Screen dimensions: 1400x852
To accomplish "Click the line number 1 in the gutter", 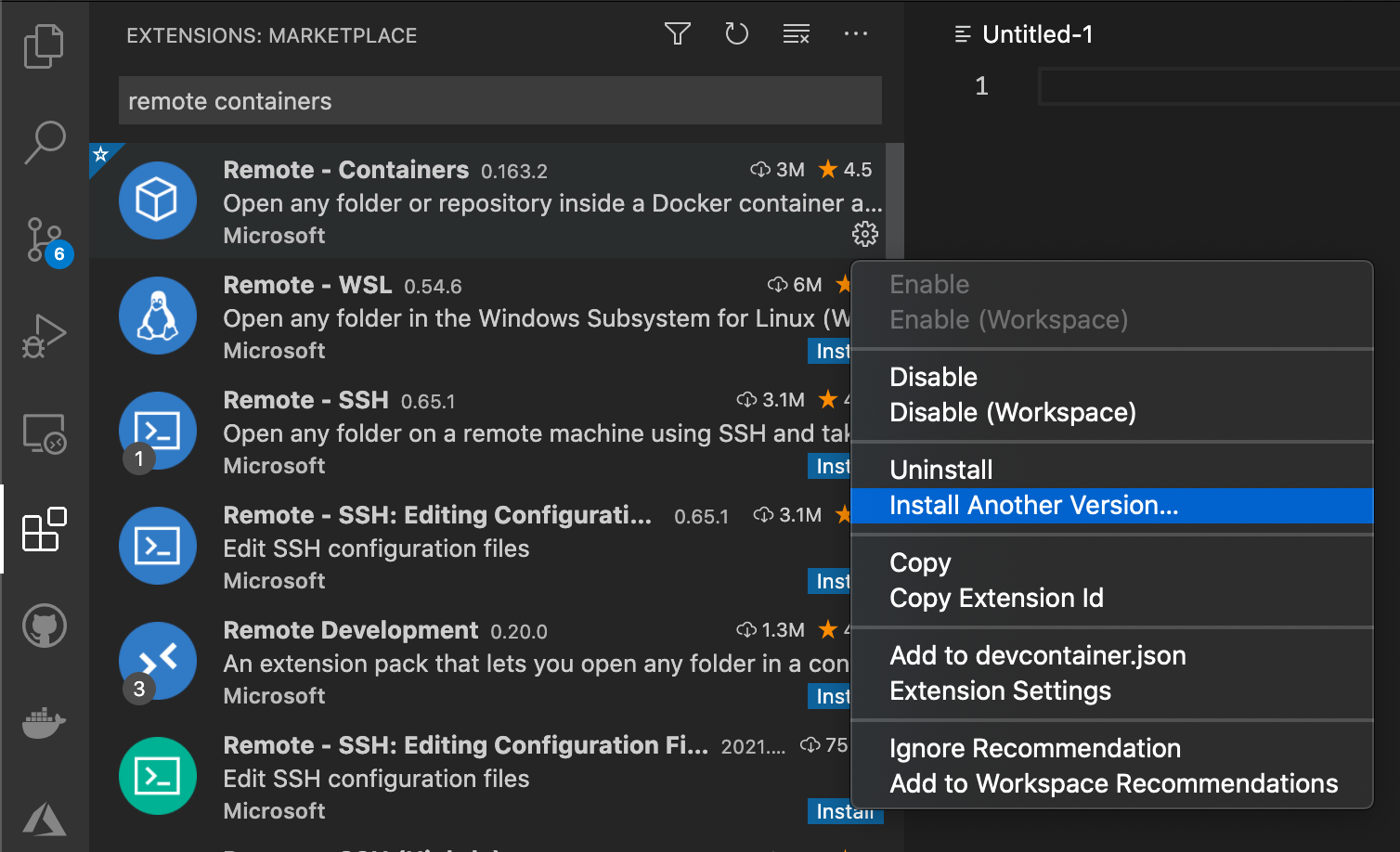I will (981, 86).
